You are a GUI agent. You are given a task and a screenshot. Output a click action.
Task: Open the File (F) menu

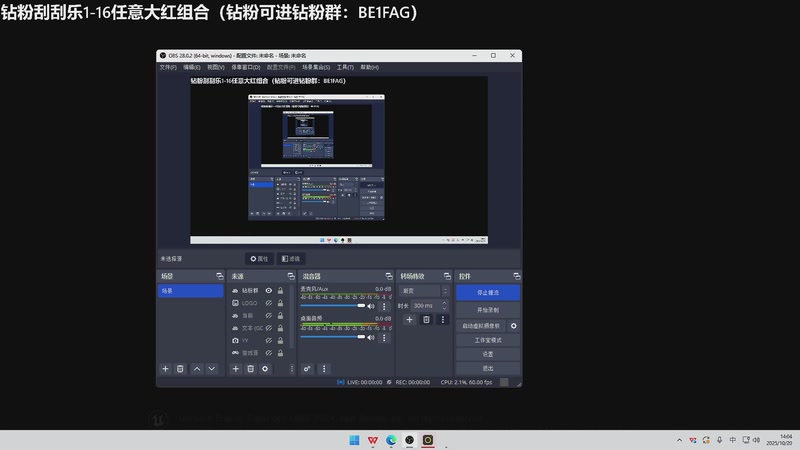coord(168,67)
